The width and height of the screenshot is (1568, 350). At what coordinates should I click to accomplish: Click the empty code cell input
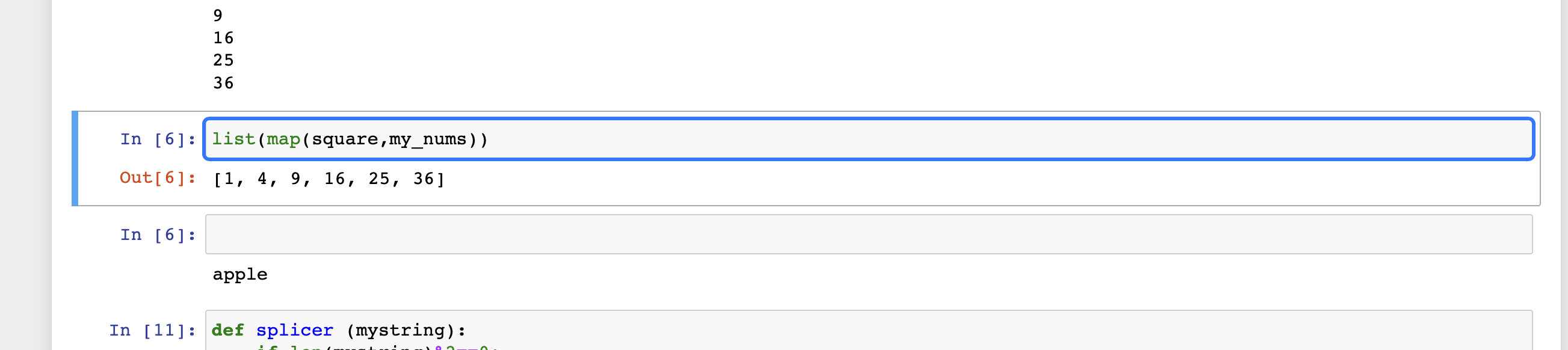tap(868, 235)
